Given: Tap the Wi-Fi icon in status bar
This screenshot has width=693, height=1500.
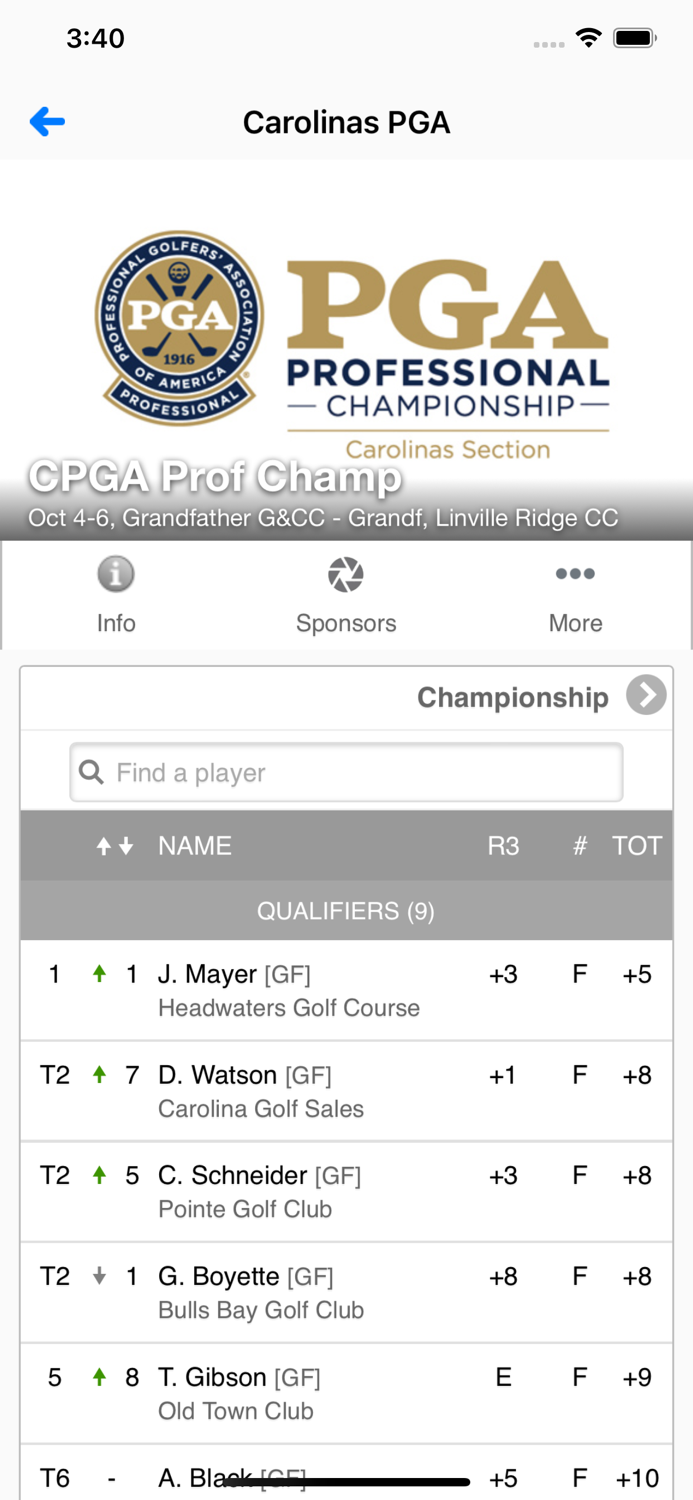Looking at the screenshot, I should [x=588, y=37].
